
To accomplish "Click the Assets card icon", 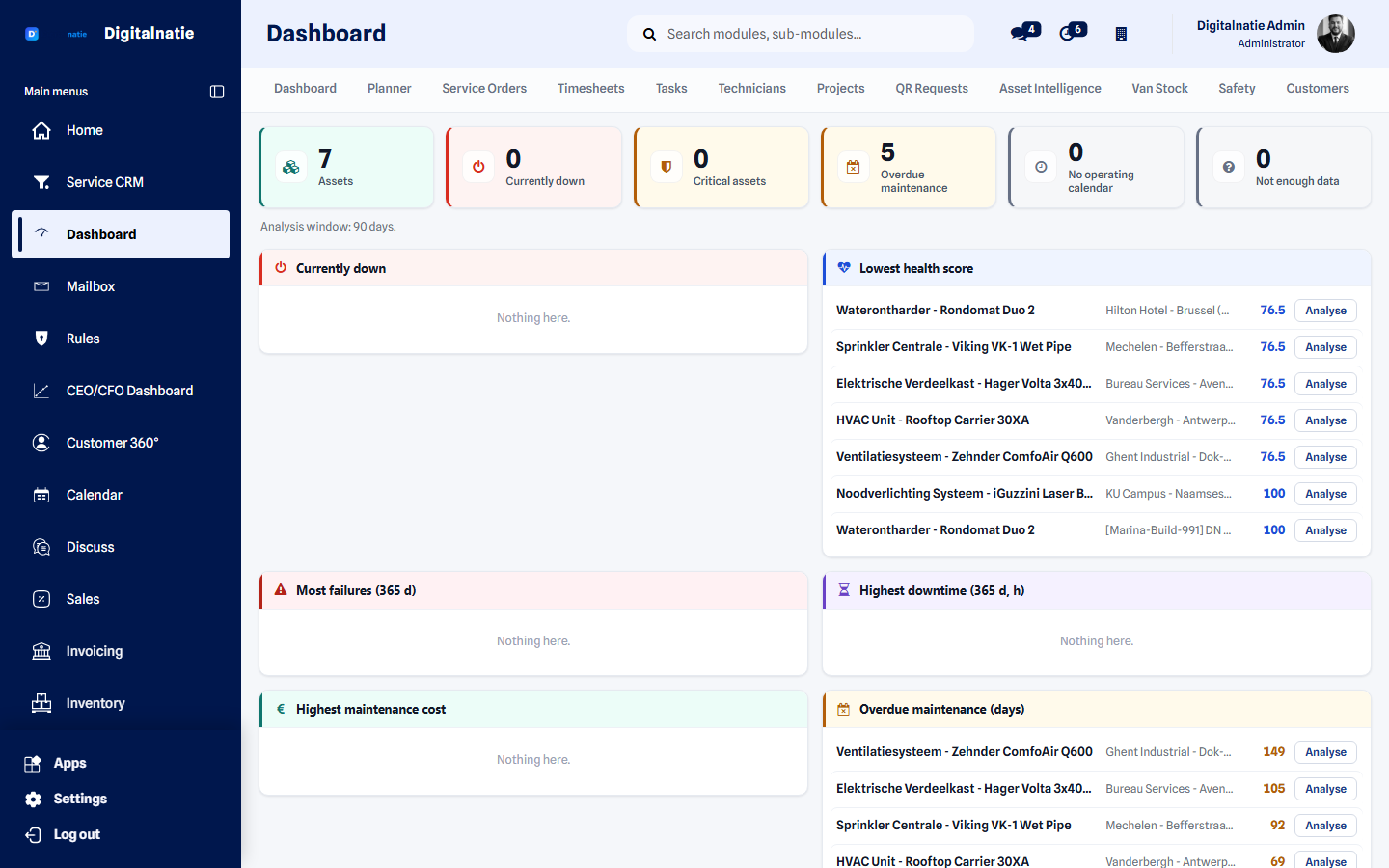I will (291, 167).
